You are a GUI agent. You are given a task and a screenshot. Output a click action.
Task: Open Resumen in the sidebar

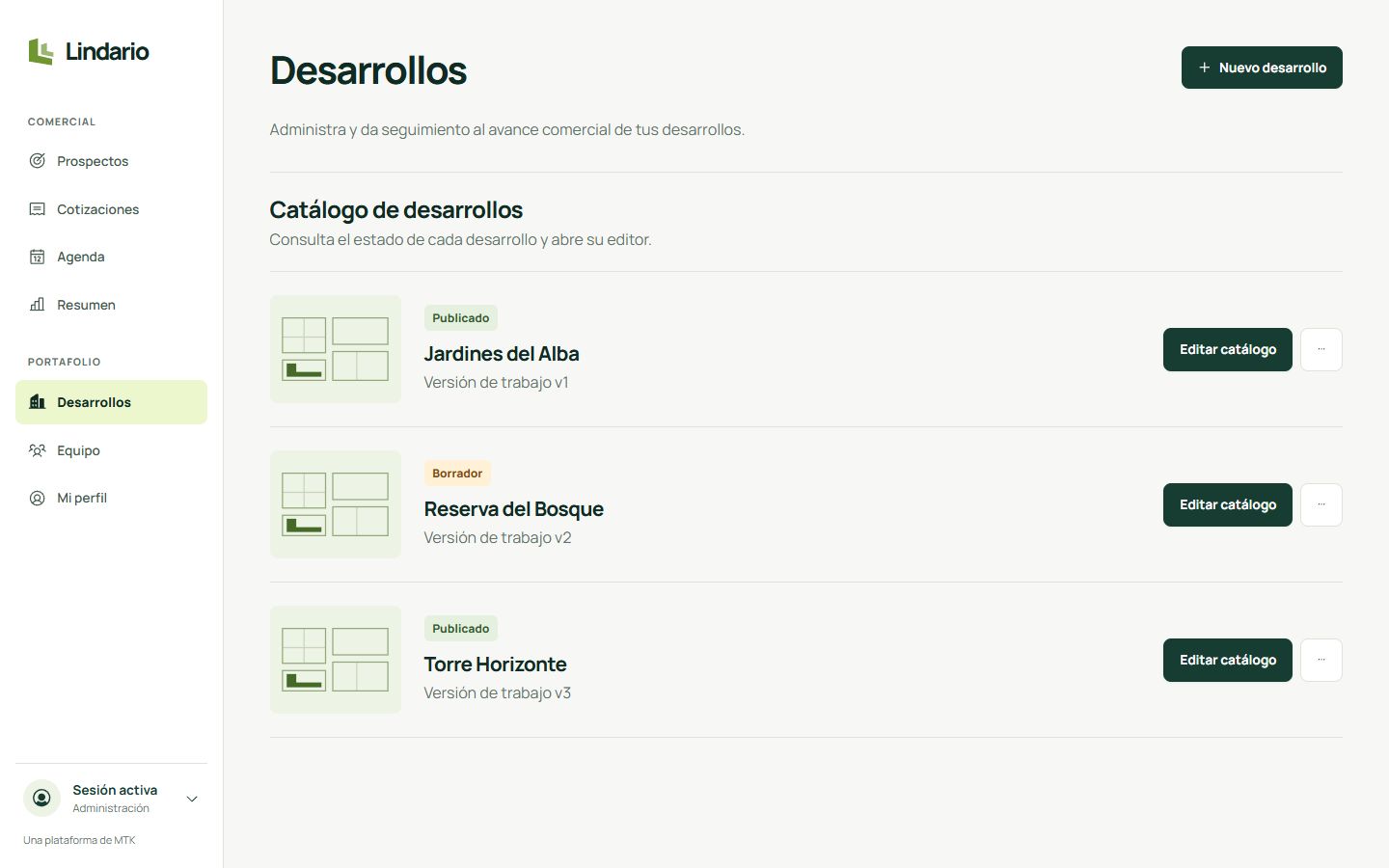pos(111,305)
